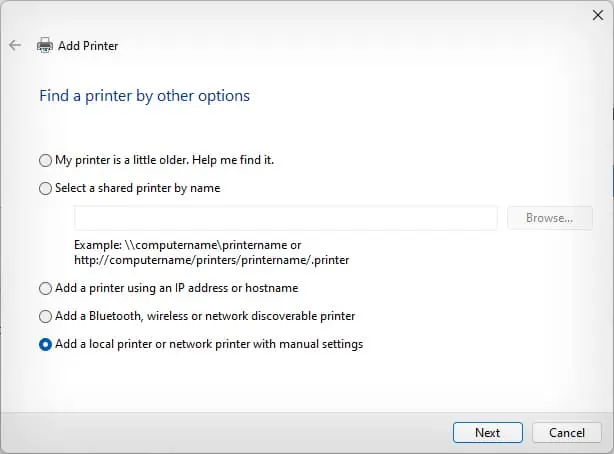Click the 'Select a shared printer by name' label
This screenshot has height=454, width=614.
pyautogui.click(x=137, y=188)
